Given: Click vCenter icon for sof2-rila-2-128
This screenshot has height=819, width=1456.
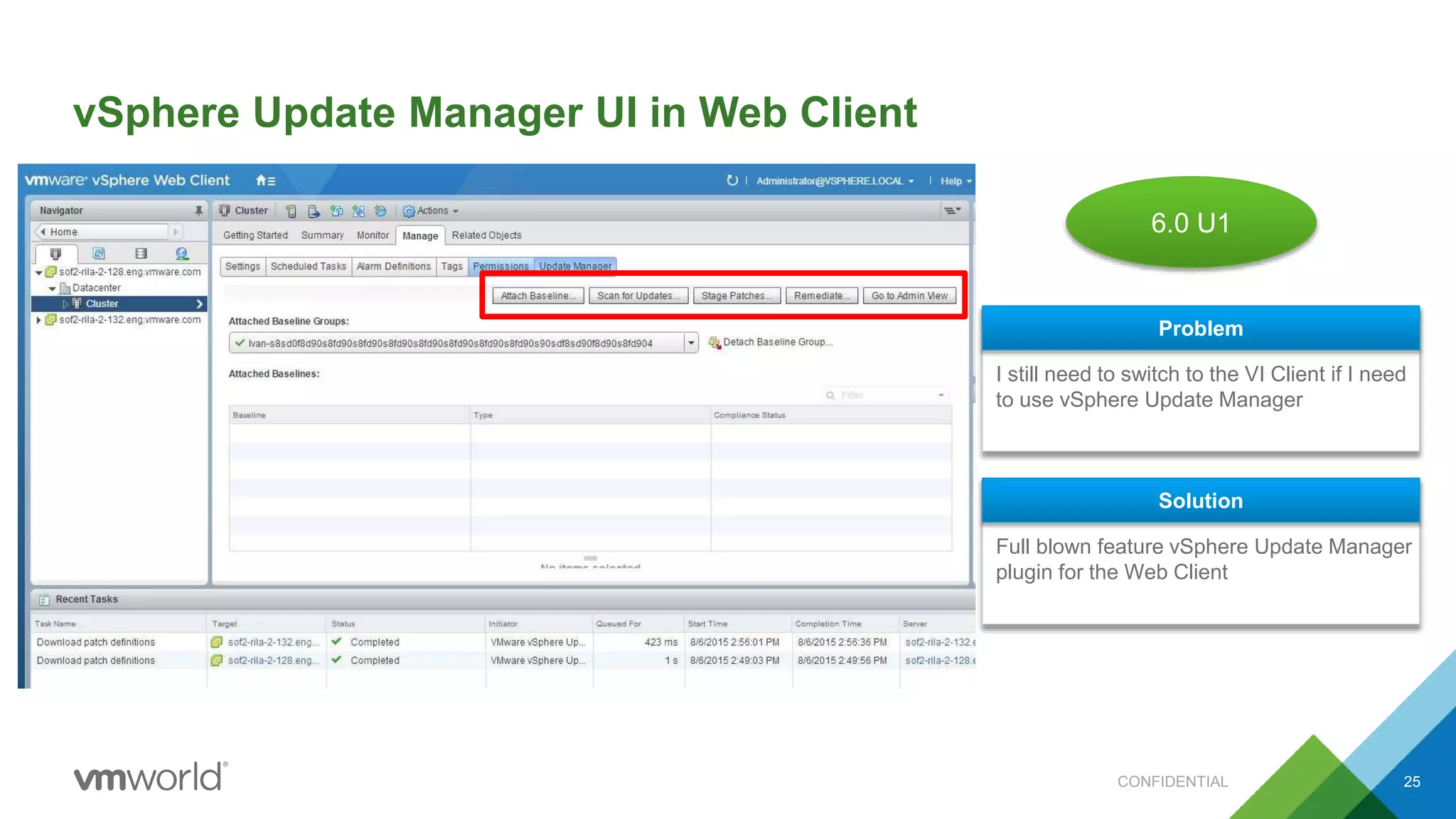Looking at the screenshot, I should tap(51, 272).
